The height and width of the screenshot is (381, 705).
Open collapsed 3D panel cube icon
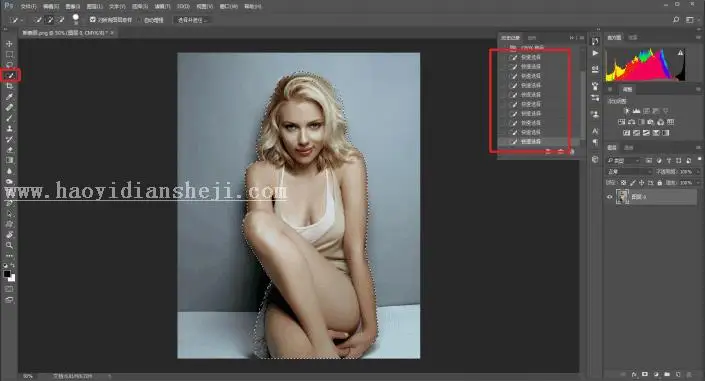(x=595, y=159)
